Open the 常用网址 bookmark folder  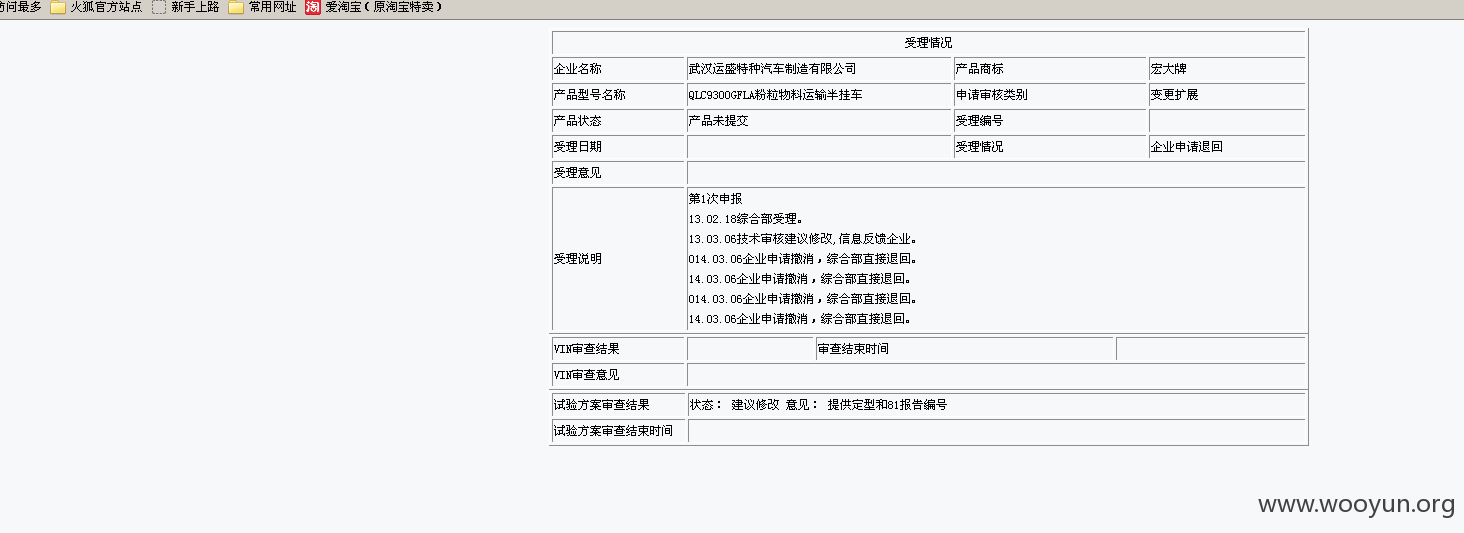(262, 7)
